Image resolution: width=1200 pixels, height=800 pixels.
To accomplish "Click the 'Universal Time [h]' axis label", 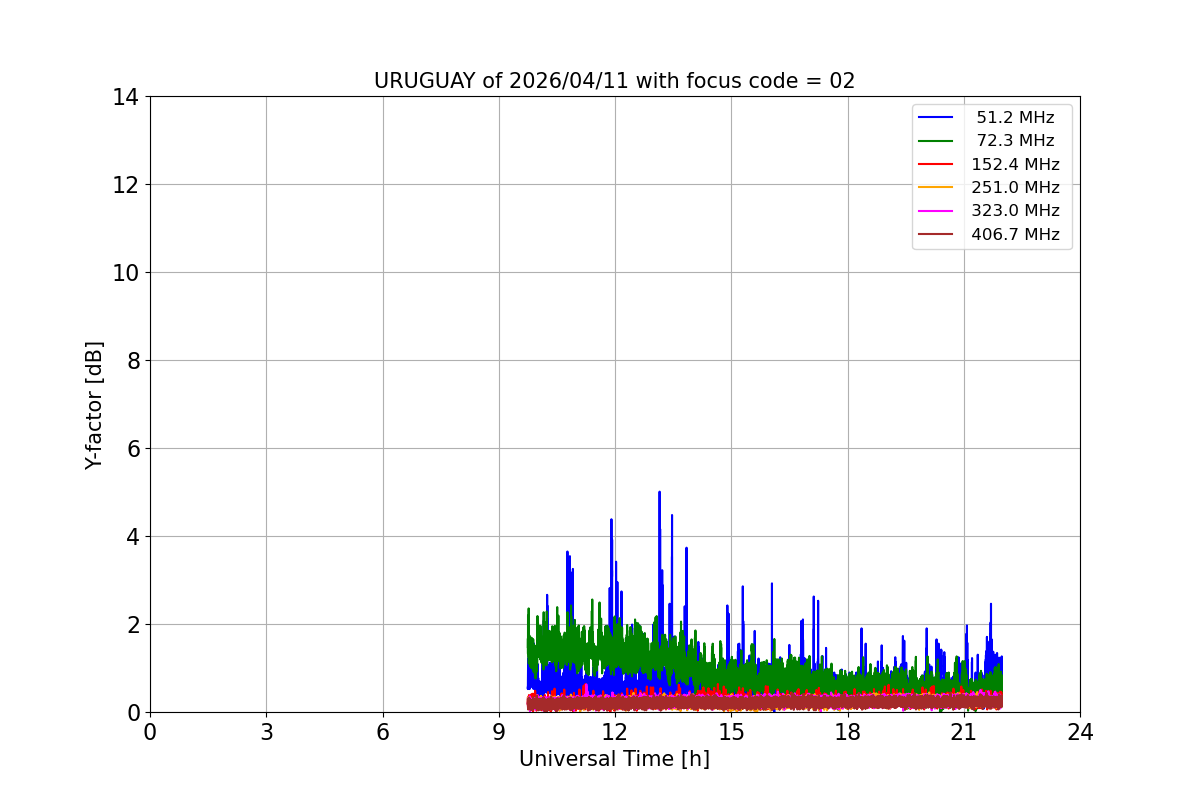I will 614,760.
